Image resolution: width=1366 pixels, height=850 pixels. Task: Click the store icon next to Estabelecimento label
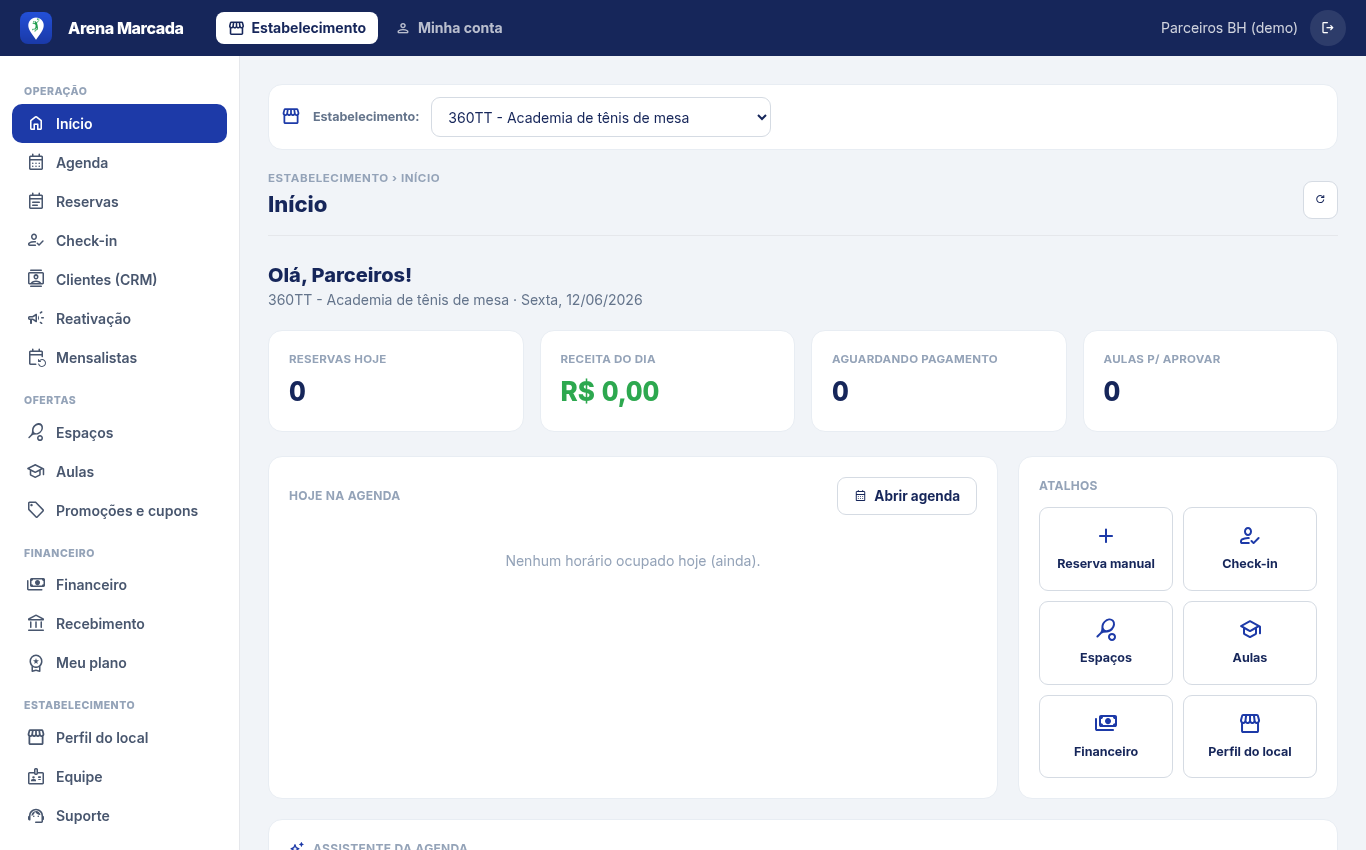pyautogui.click(x=291, y=116)
